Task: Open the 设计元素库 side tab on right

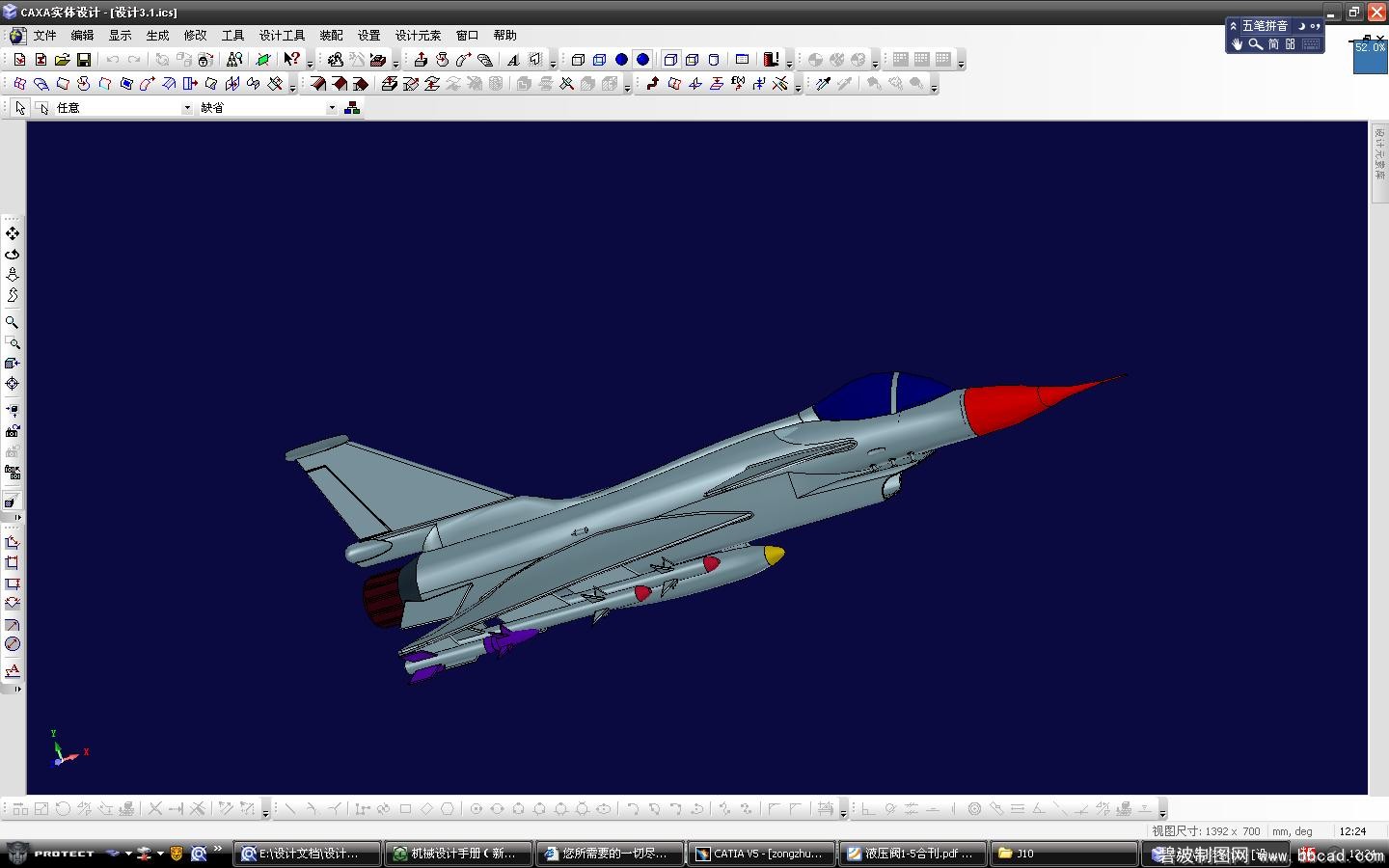Action: pos(1379,162)
